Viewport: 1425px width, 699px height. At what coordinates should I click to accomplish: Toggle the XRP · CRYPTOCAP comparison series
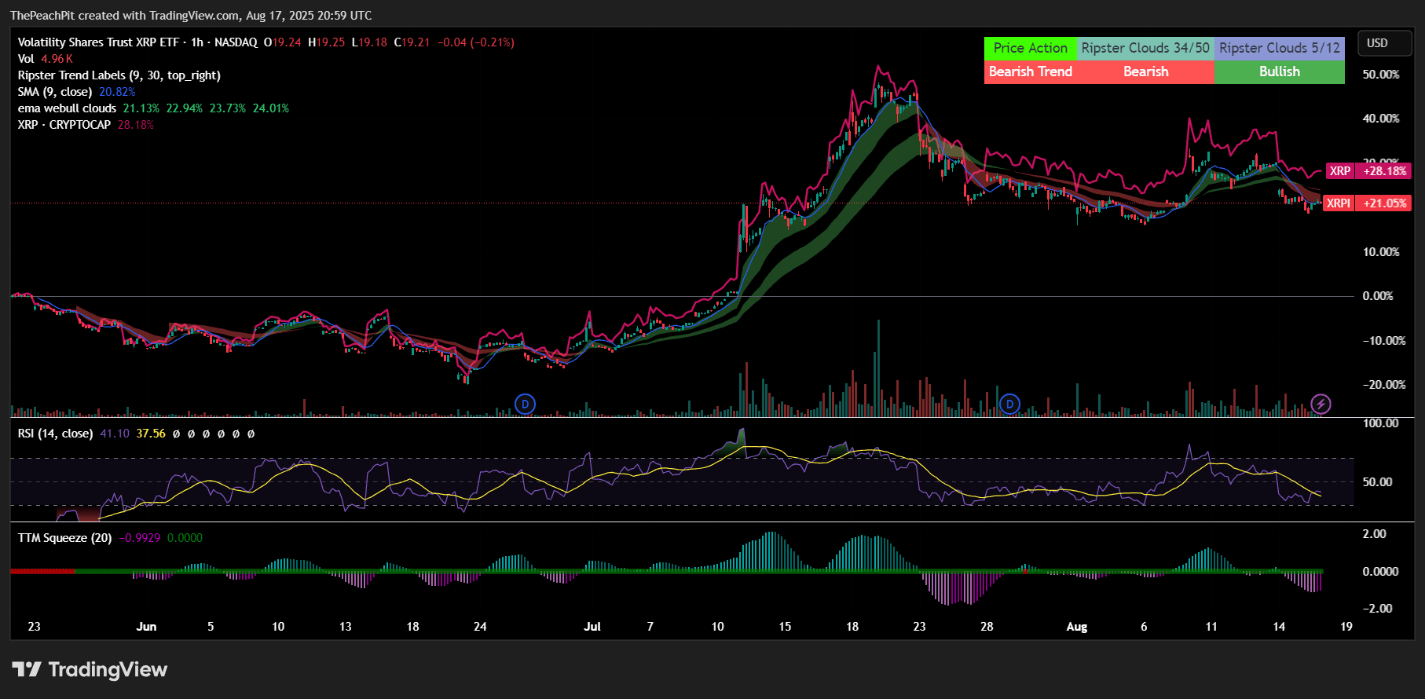click(64, 124)
